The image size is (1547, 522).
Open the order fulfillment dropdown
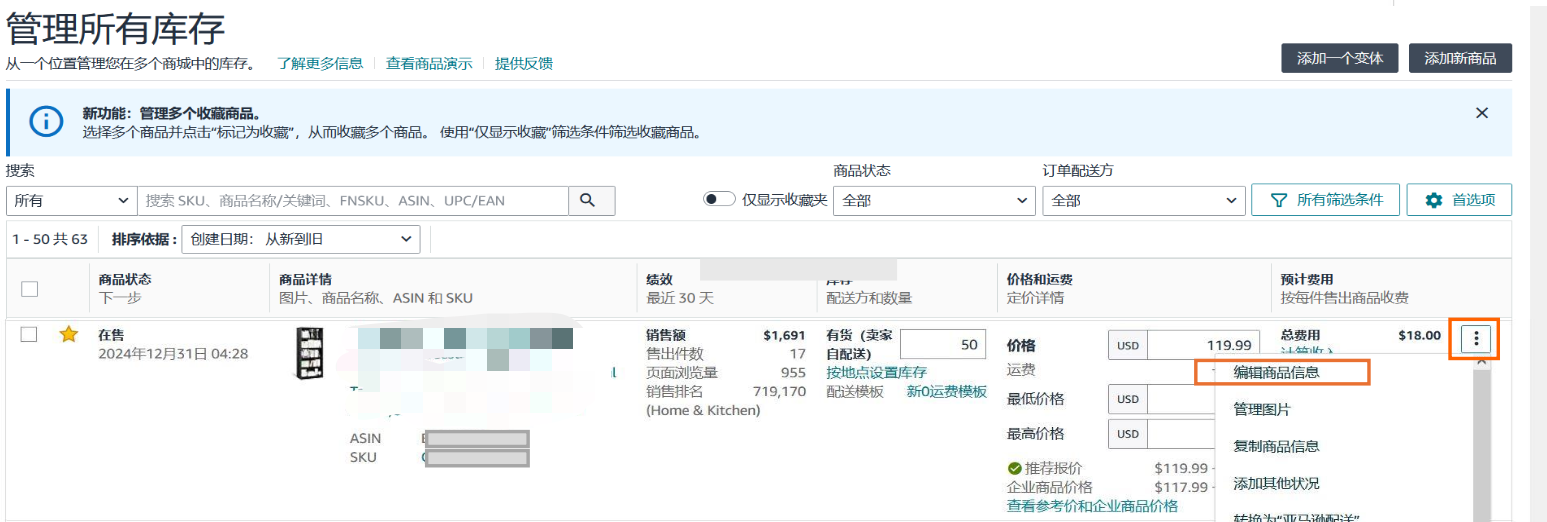click(1143, 200)
